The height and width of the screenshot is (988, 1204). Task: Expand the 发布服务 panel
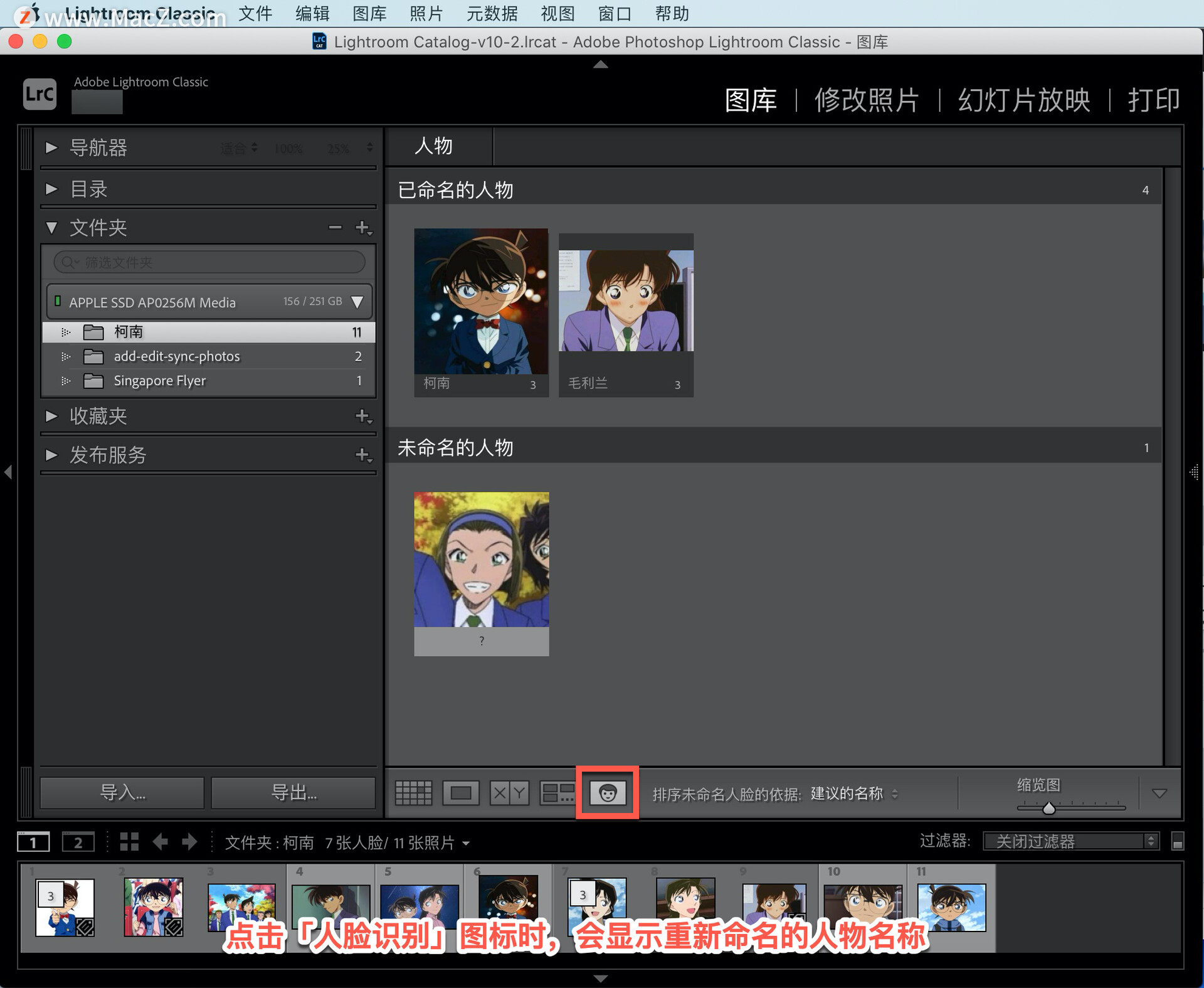pyautogui.click(x=51, y=455)
